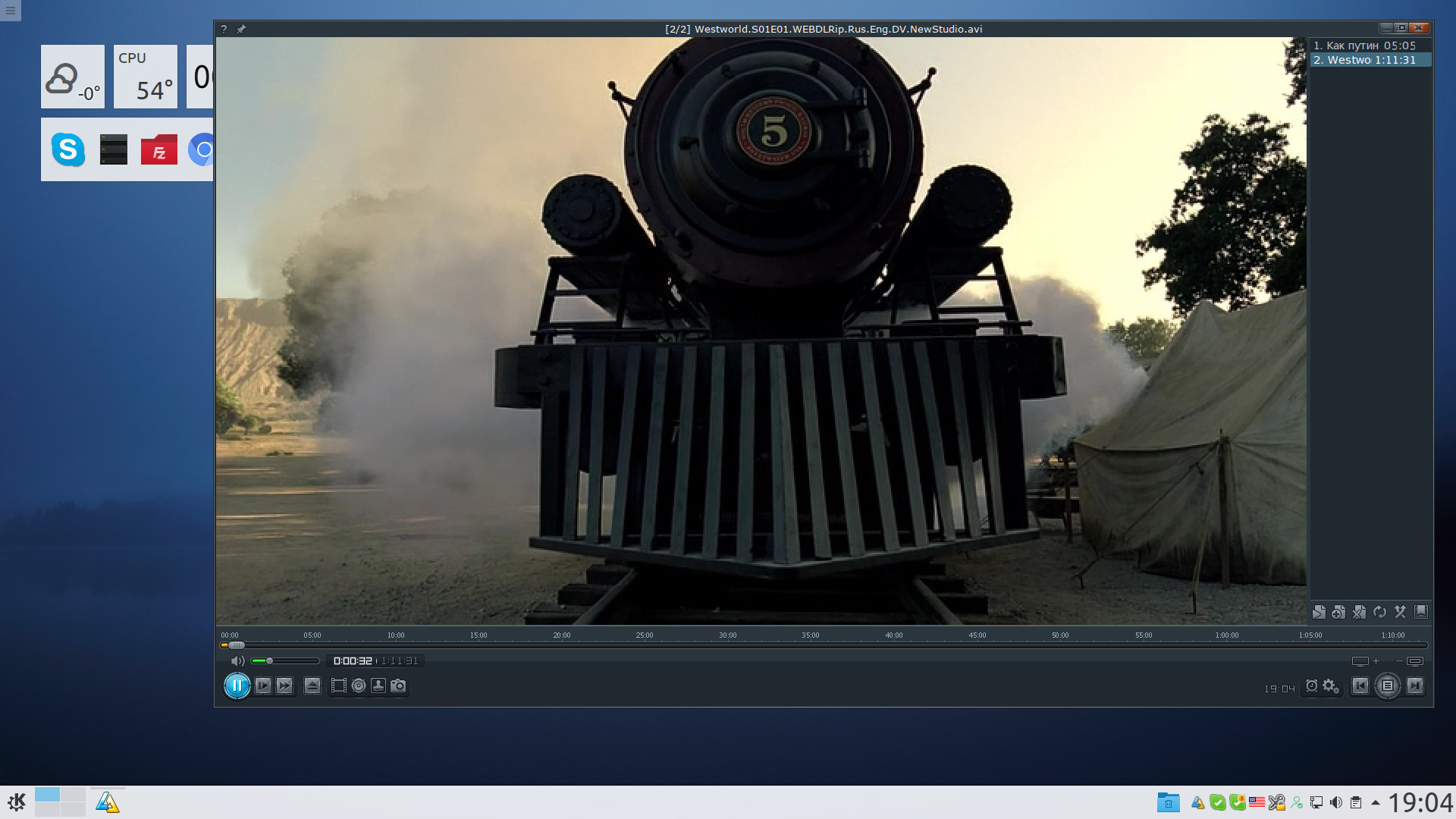Expand the hidden system tray icons
The height and width of the screenshot is (819, 1456).
click(1376, 802)
